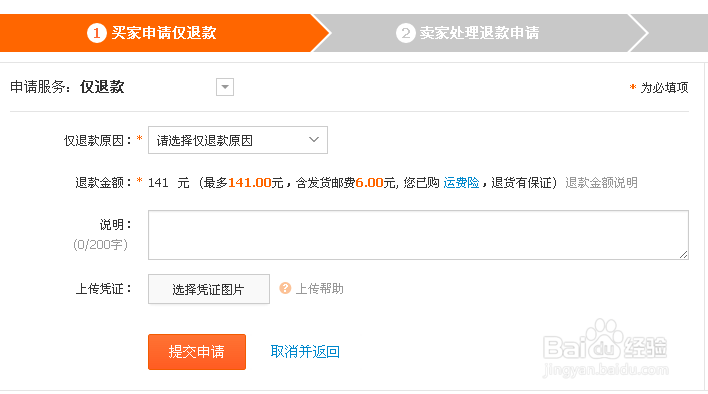Click the 上传帮助 help text
This screenshot has height=394, width=708.
[320, 288]
